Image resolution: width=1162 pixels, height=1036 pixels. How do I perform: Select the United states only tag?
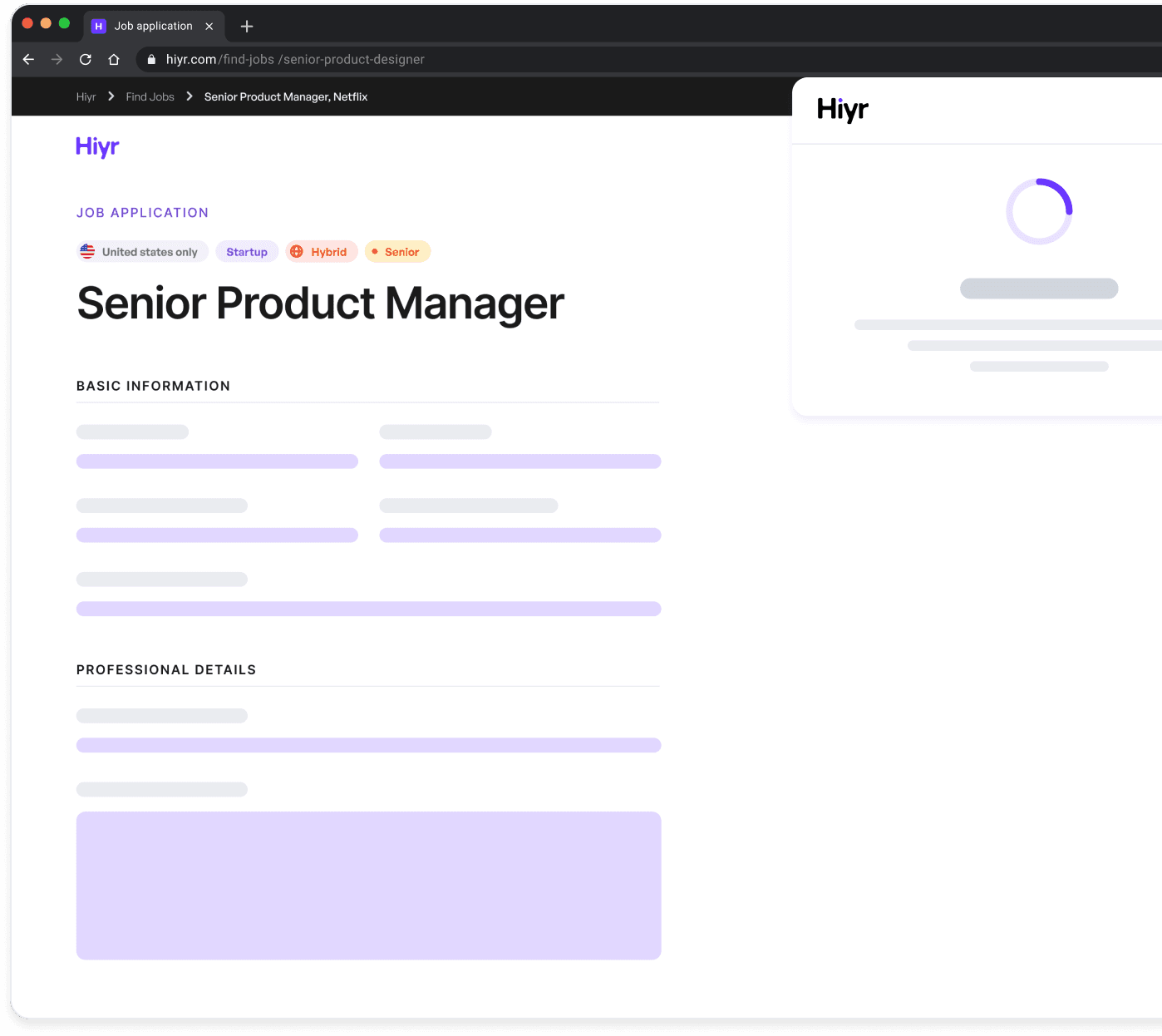[x=143, y=252]
